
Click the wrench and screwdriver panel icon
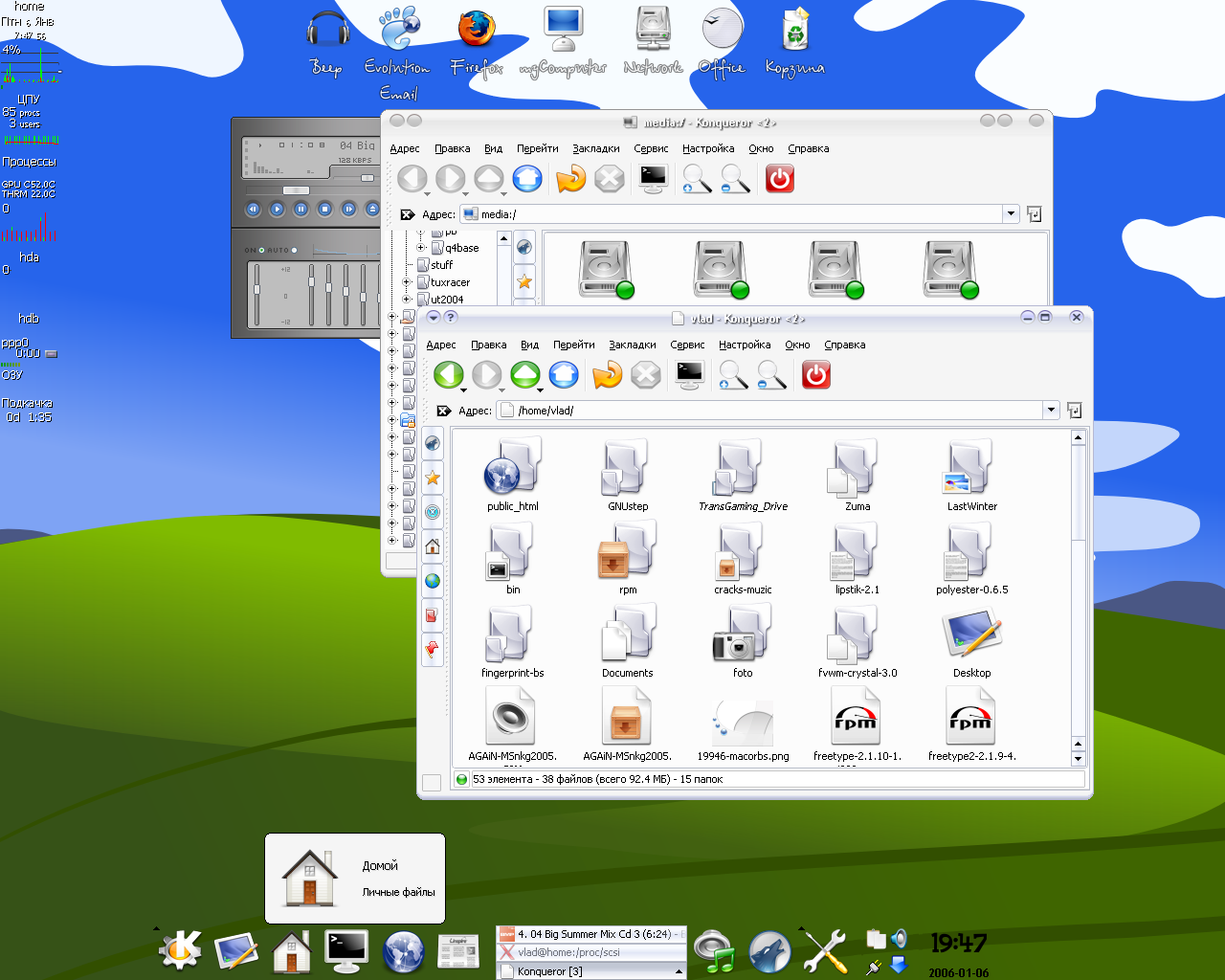pos(824,950)
